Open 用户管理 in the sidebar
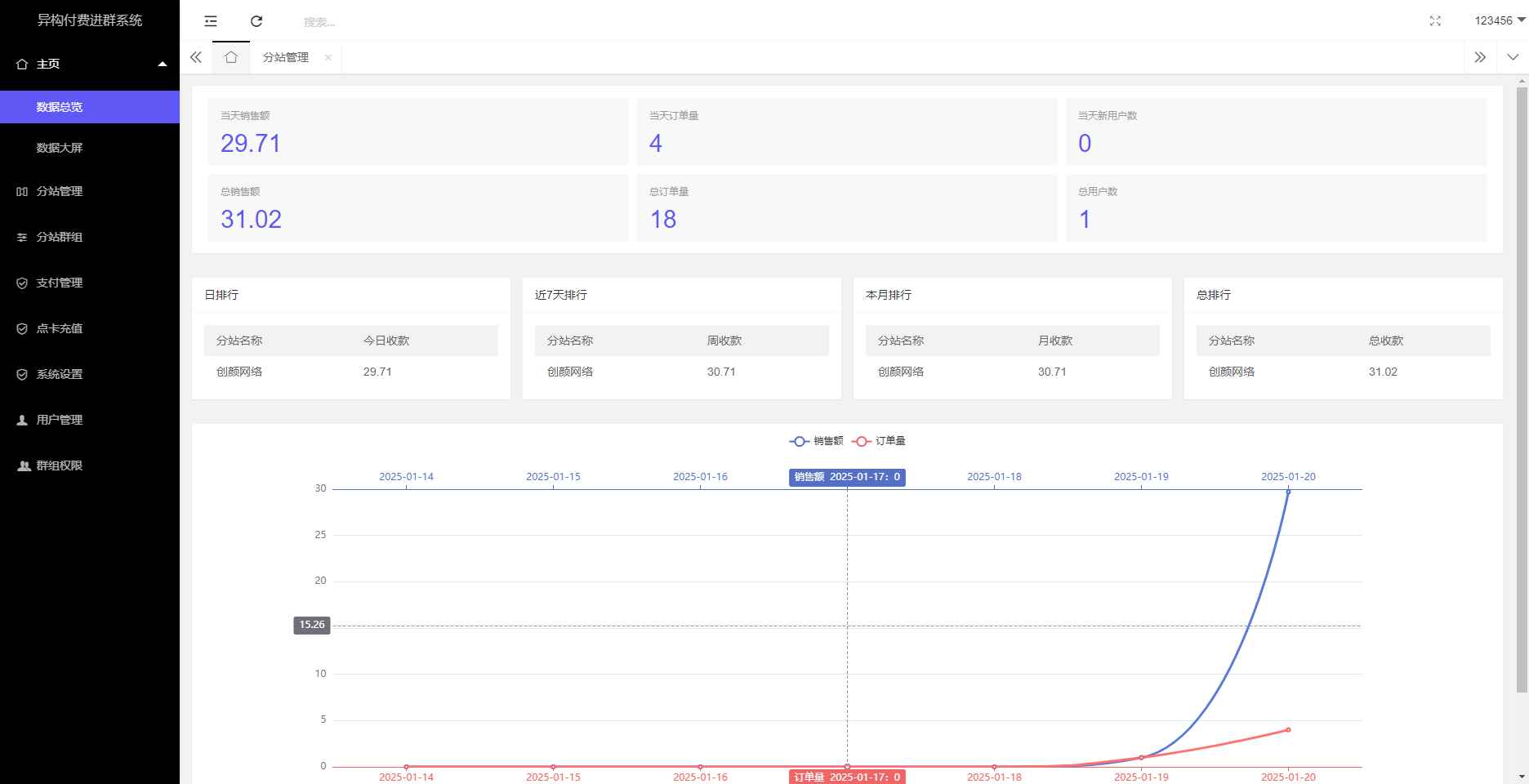Image resolution: width=1529 pixels, height=784 pixels. pos(60,420)
